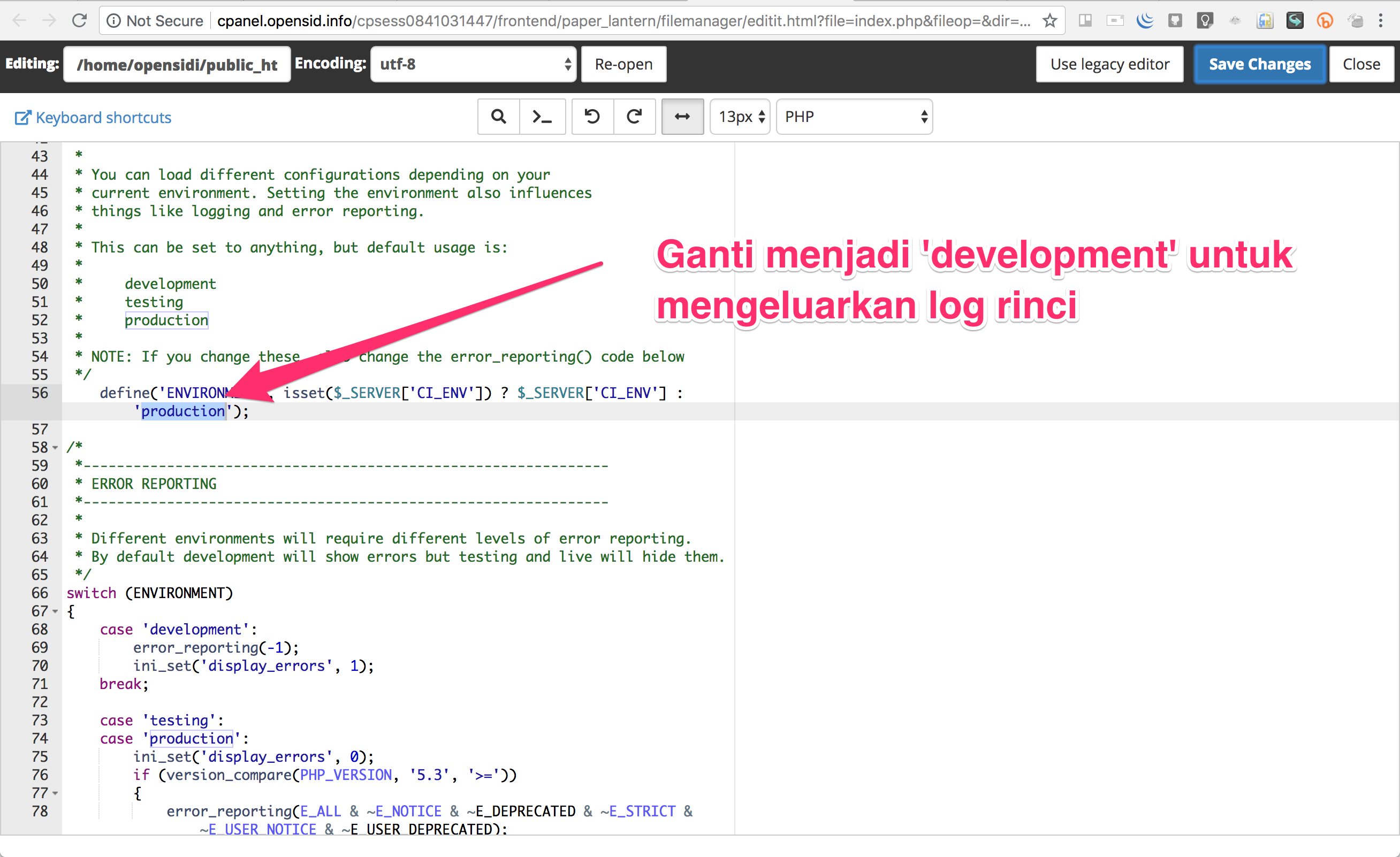Change syntax mode from PHP dropdown
The image size is (1400, 857).
click(854, 117)
